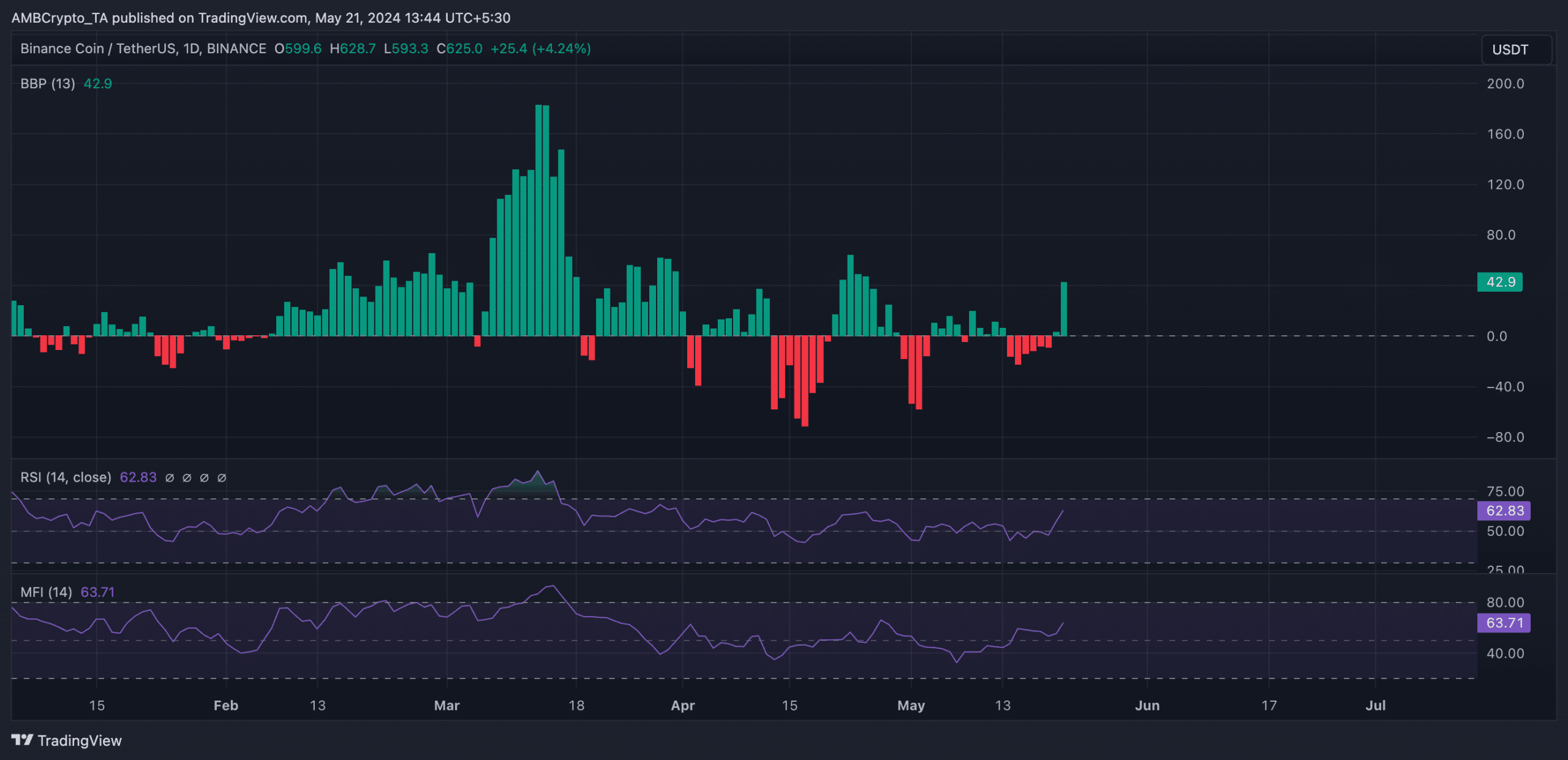The width and height of the screenshot is (1568, 760).
Task: Click the May label on time axis
Action: pyautogui.click(x=911, y=705)
